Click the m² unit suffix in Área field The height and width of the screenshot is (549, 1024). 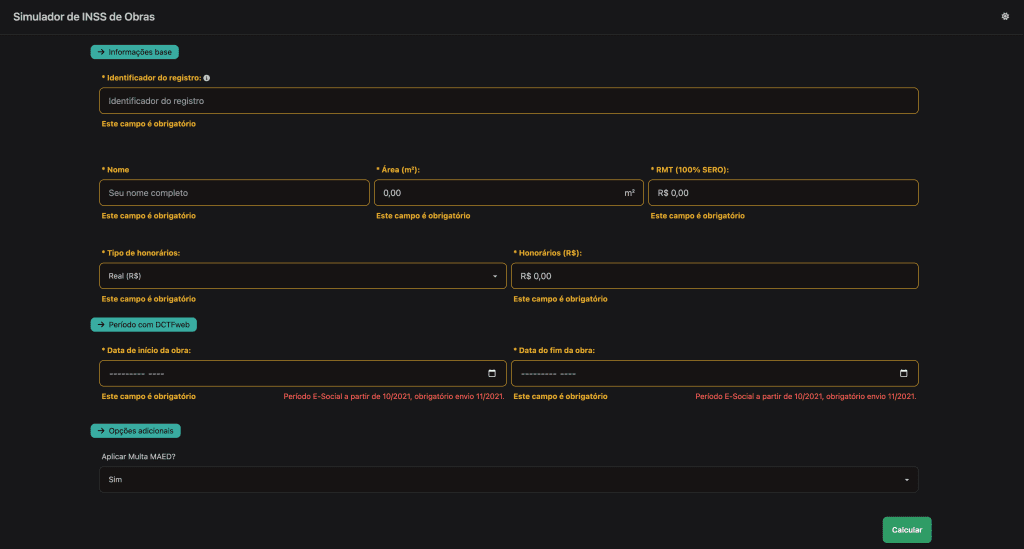pyautogui.click(x=629, y=193)
